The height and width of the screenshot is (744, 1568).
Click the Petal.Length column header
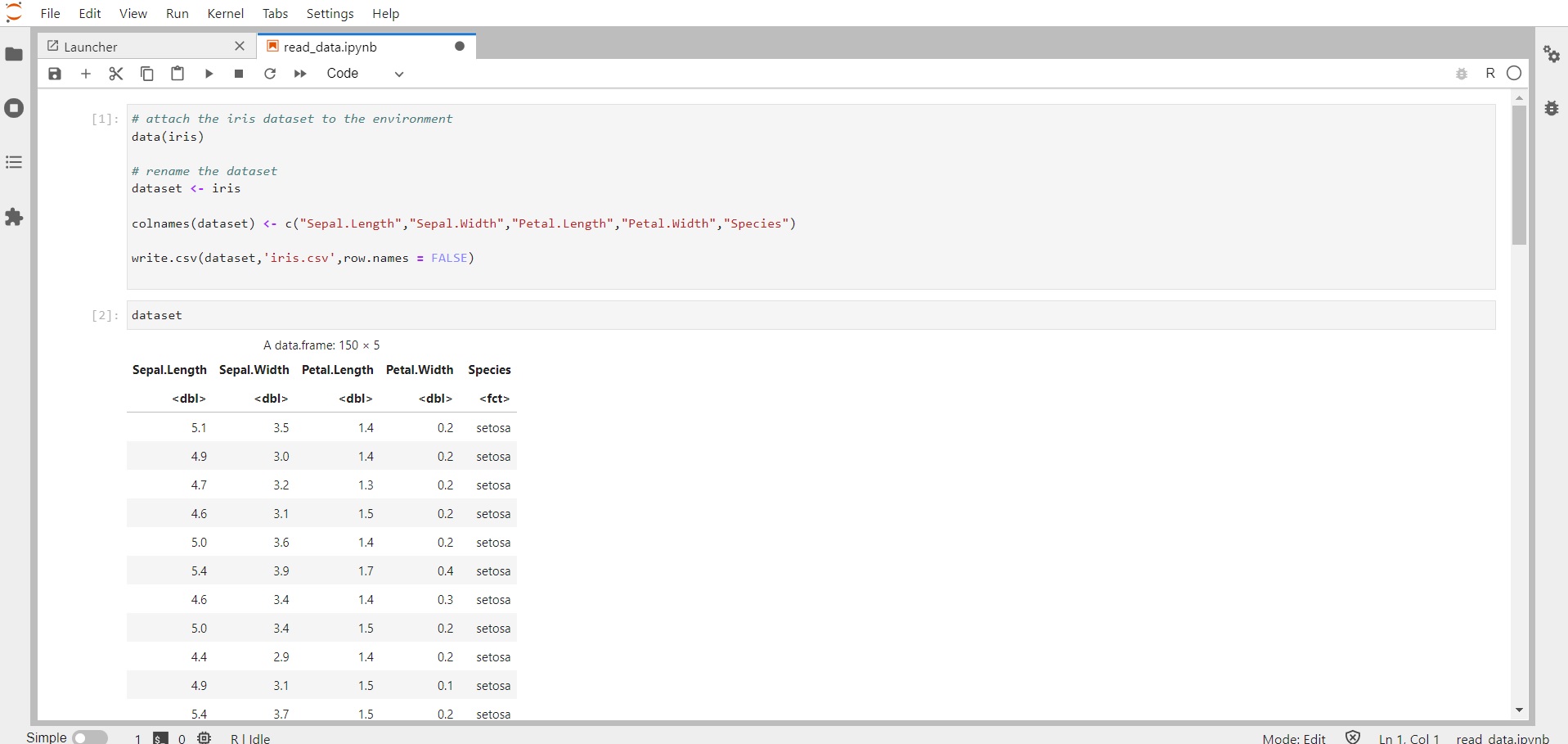337,370
